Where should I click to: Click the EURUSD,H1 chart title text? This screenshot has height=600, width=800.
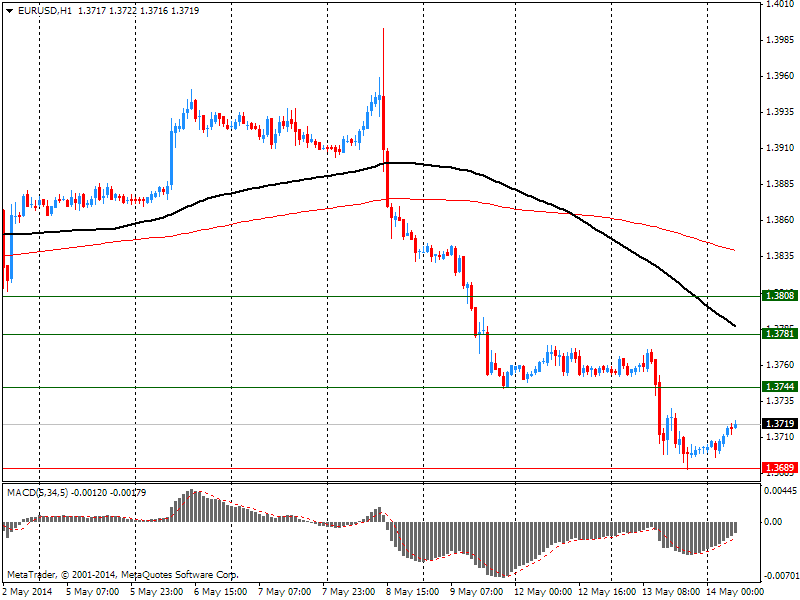45,11
